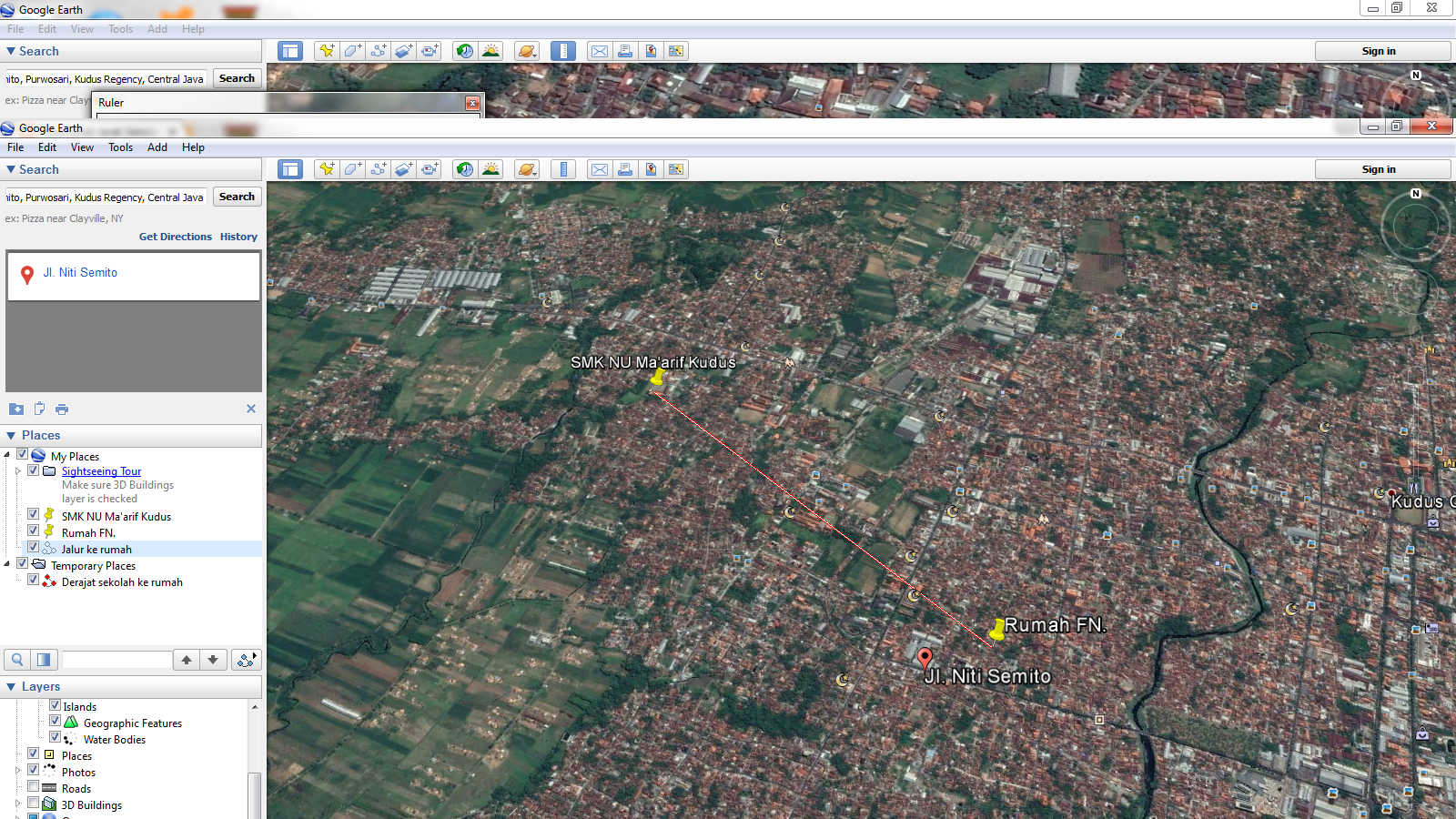Uncheck Temporary Places checkbox

click(x=22, y=563)
